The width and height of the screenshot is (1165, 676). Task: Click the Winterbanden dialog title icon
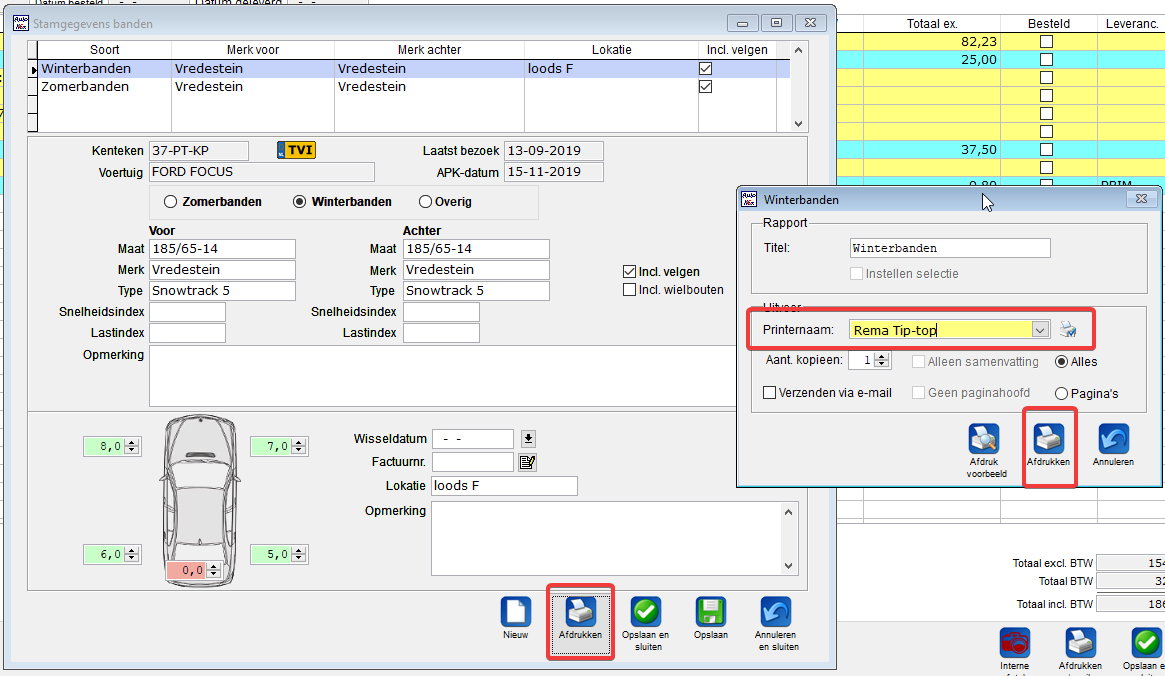749,199
